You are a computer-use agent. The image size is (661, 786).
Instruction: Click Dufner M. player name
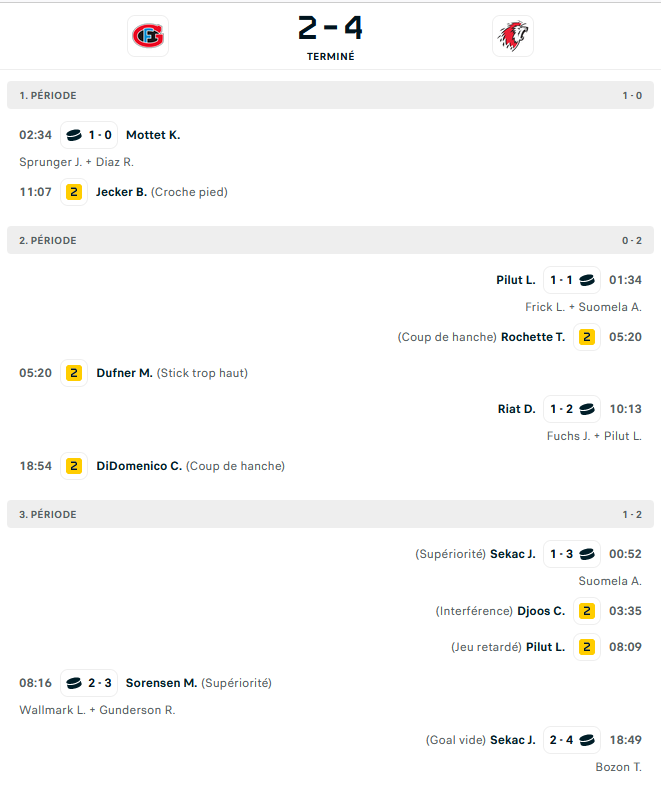(x=124, y=373)
